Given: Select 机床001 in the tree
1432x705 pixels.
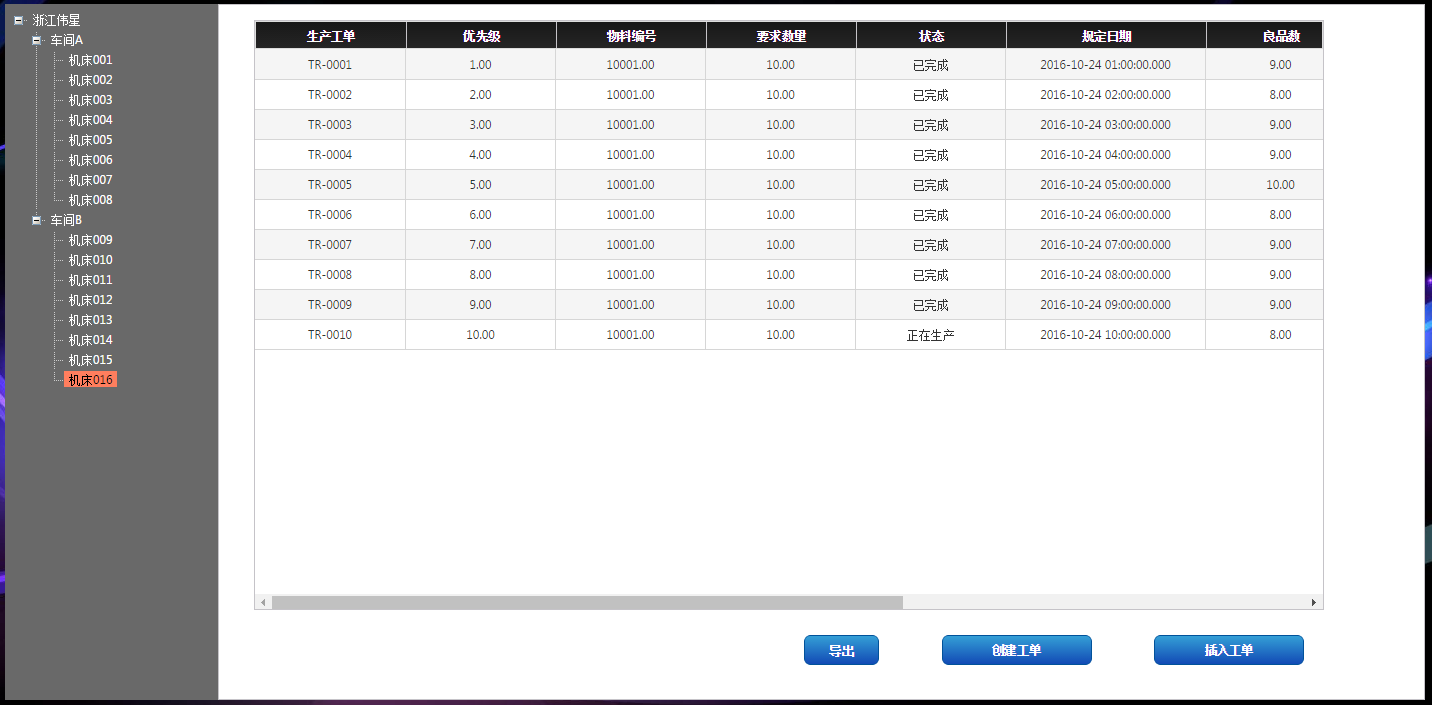Looking at the screenshot, I should click(x=90, y=60).
